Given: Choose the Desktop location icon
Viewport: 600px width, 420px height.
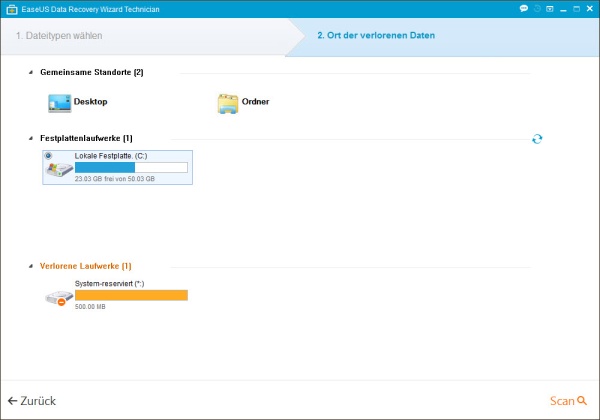Looking at the screenshot, I should (x=60, y=103).
